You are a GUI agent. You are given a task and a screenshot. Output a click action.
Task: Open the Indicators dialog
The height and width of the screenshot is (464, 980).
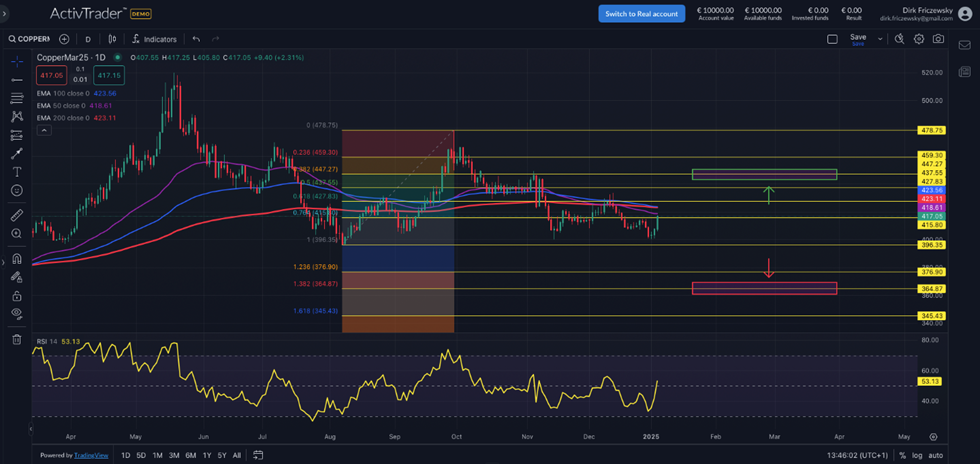[153, 39]
